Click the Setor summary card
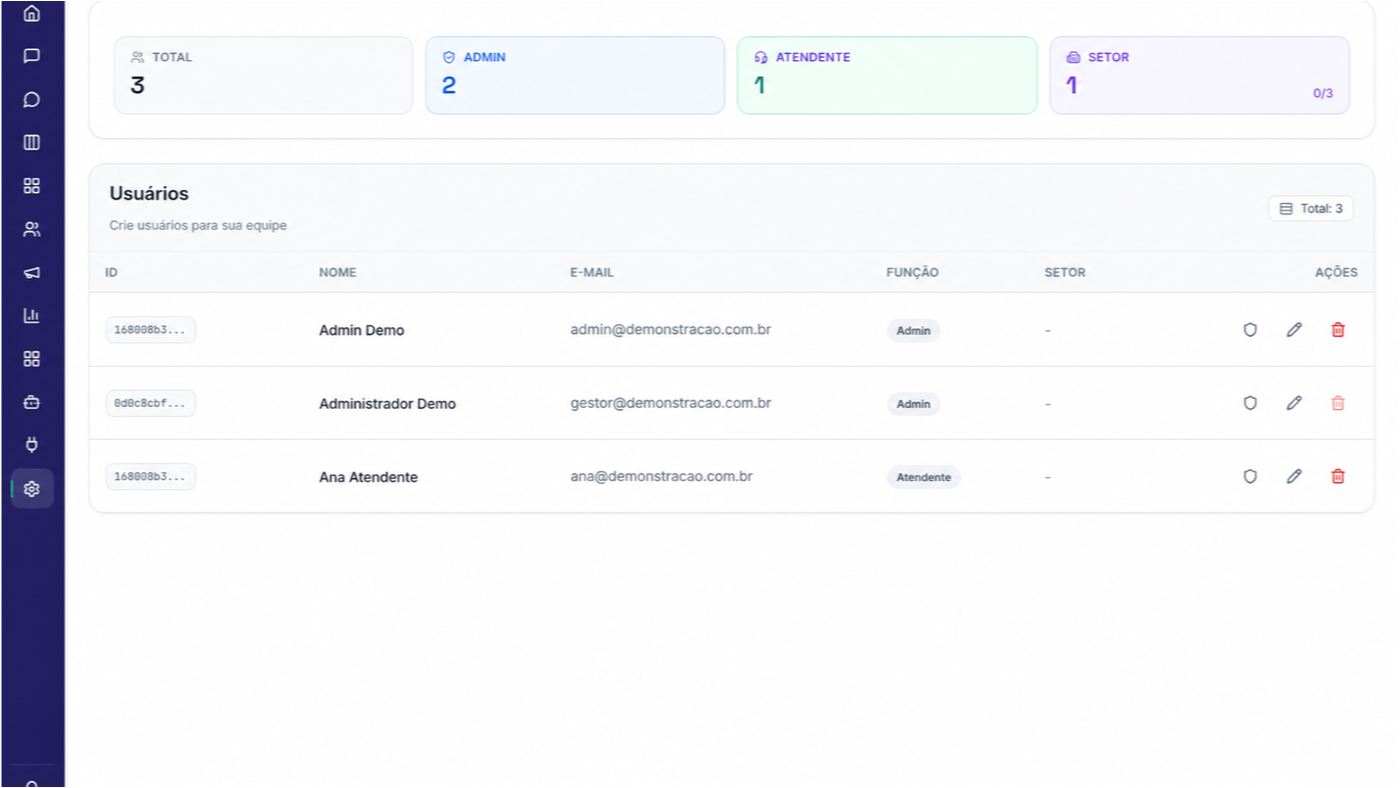 click(1199, 76)
